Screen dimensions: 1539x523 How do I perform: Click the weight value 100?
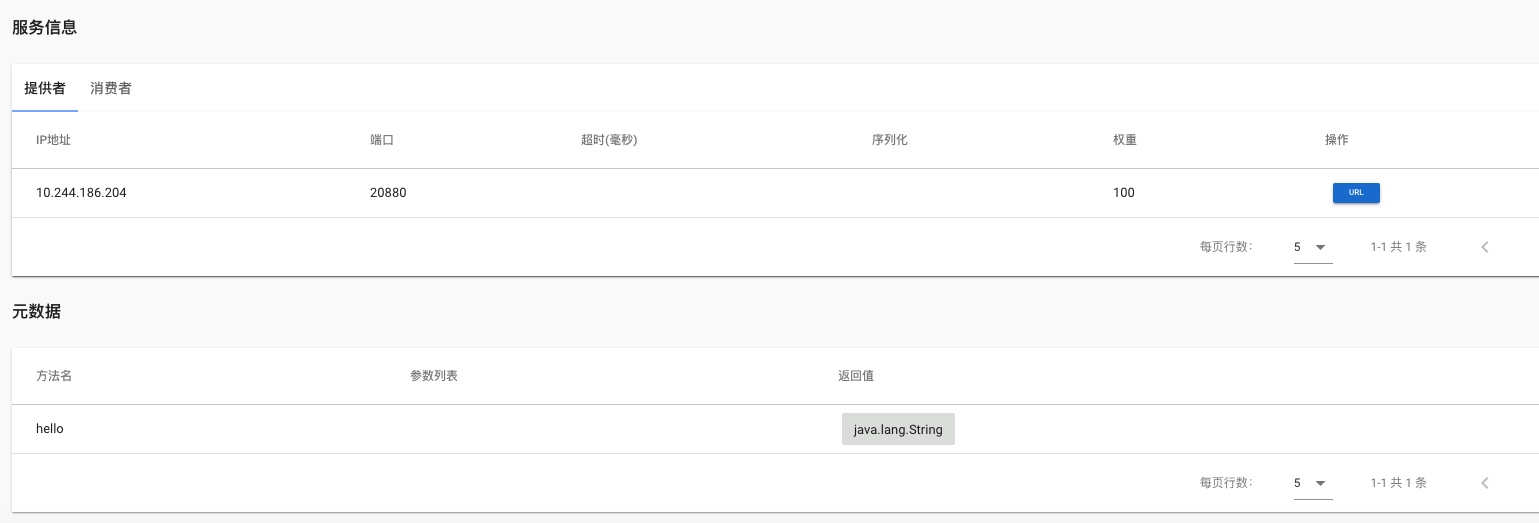(1123, 193)
